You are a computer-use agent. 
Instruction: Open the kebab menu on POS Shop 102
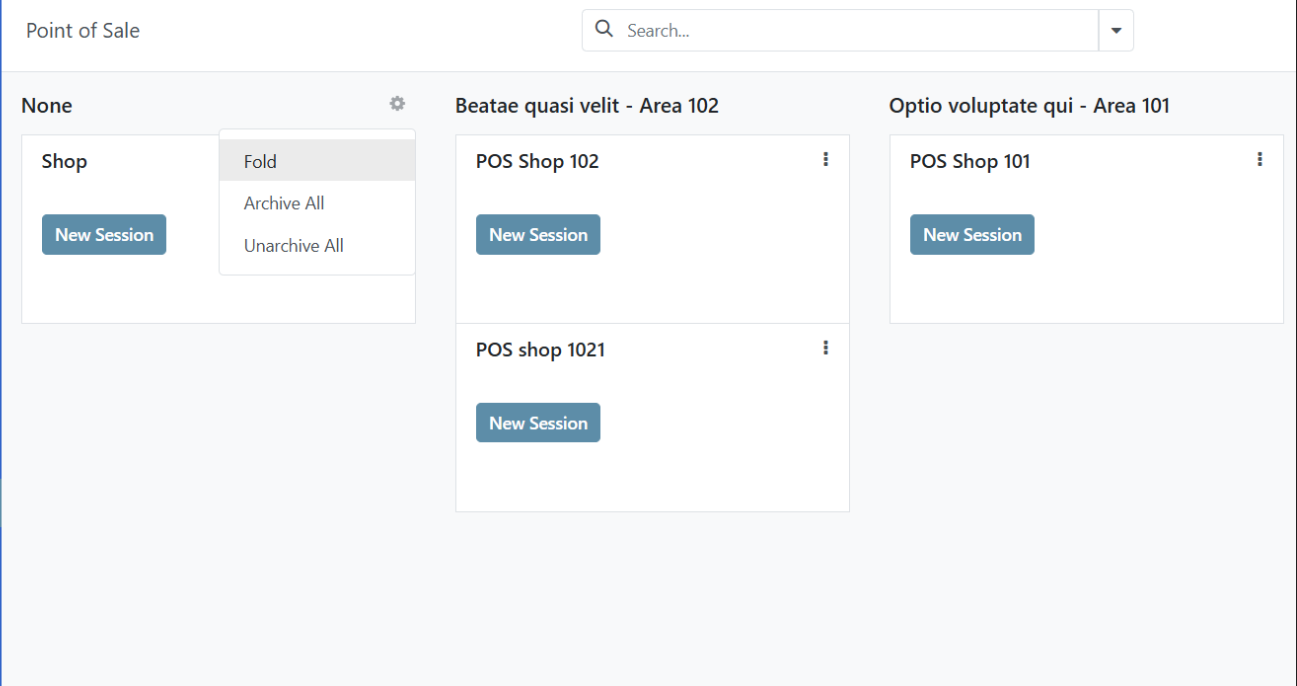click(825, 159)
